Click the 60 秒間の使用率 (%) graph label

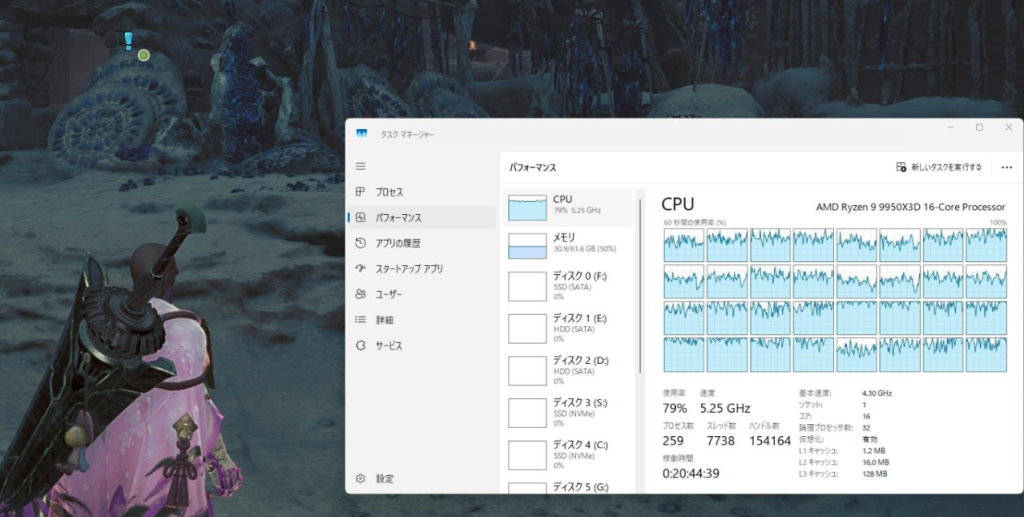click(695, 223)
